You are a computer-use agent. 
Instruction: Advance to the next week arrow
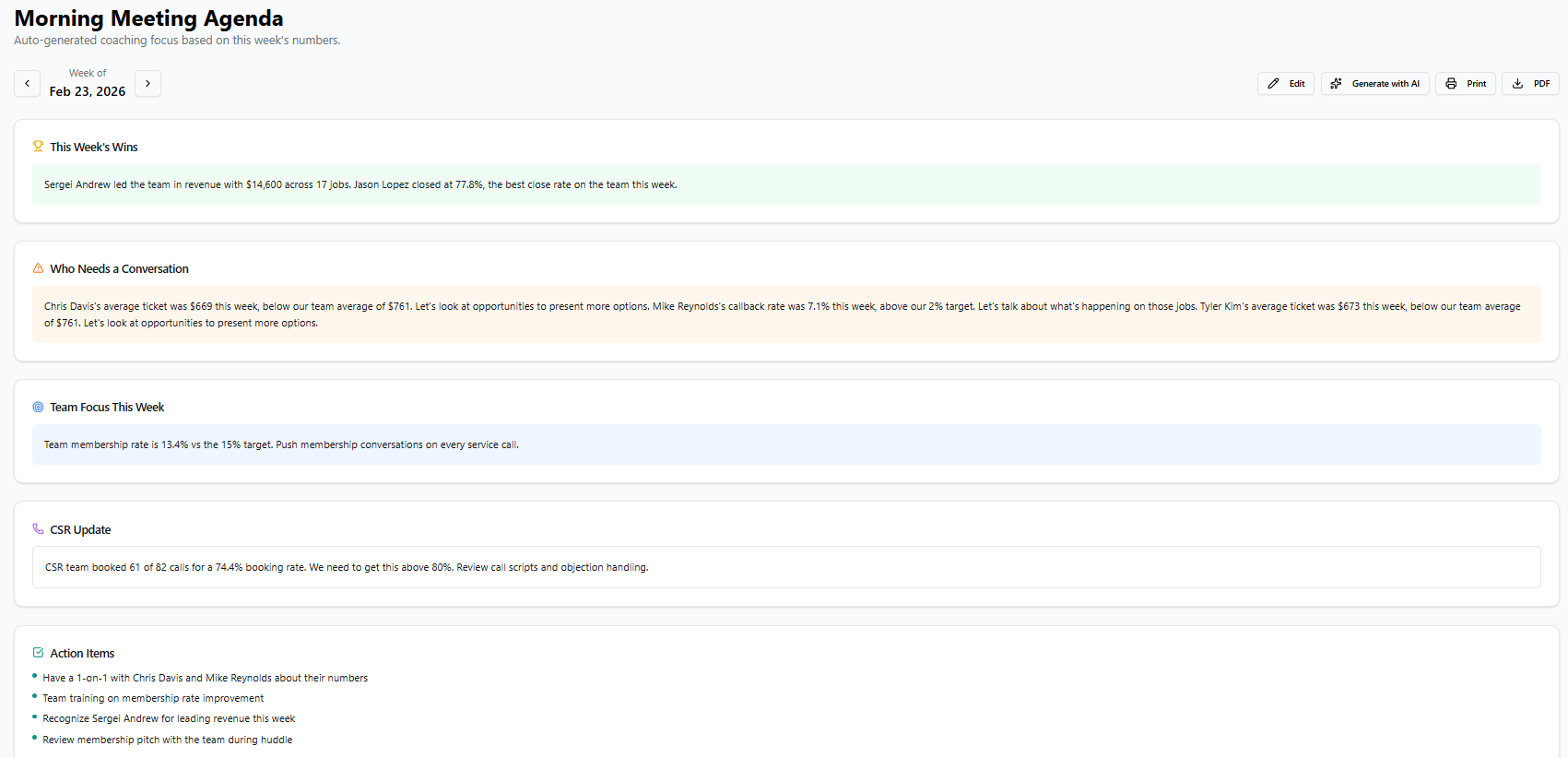pos(147,83)
